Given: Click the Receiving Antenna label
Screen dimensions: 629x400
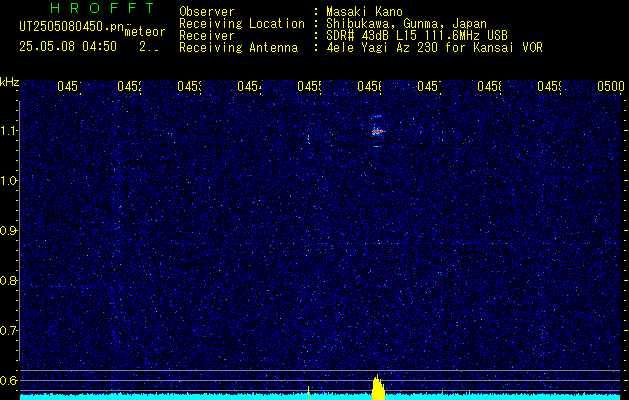Looking at the screenshot, I should pos(238,48).
